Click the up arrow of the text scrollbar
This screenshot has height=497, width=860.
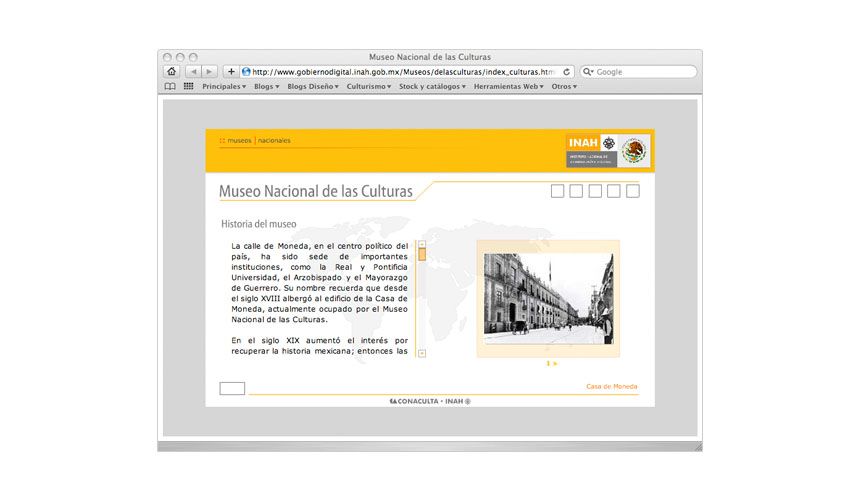[x=422, y=244]
